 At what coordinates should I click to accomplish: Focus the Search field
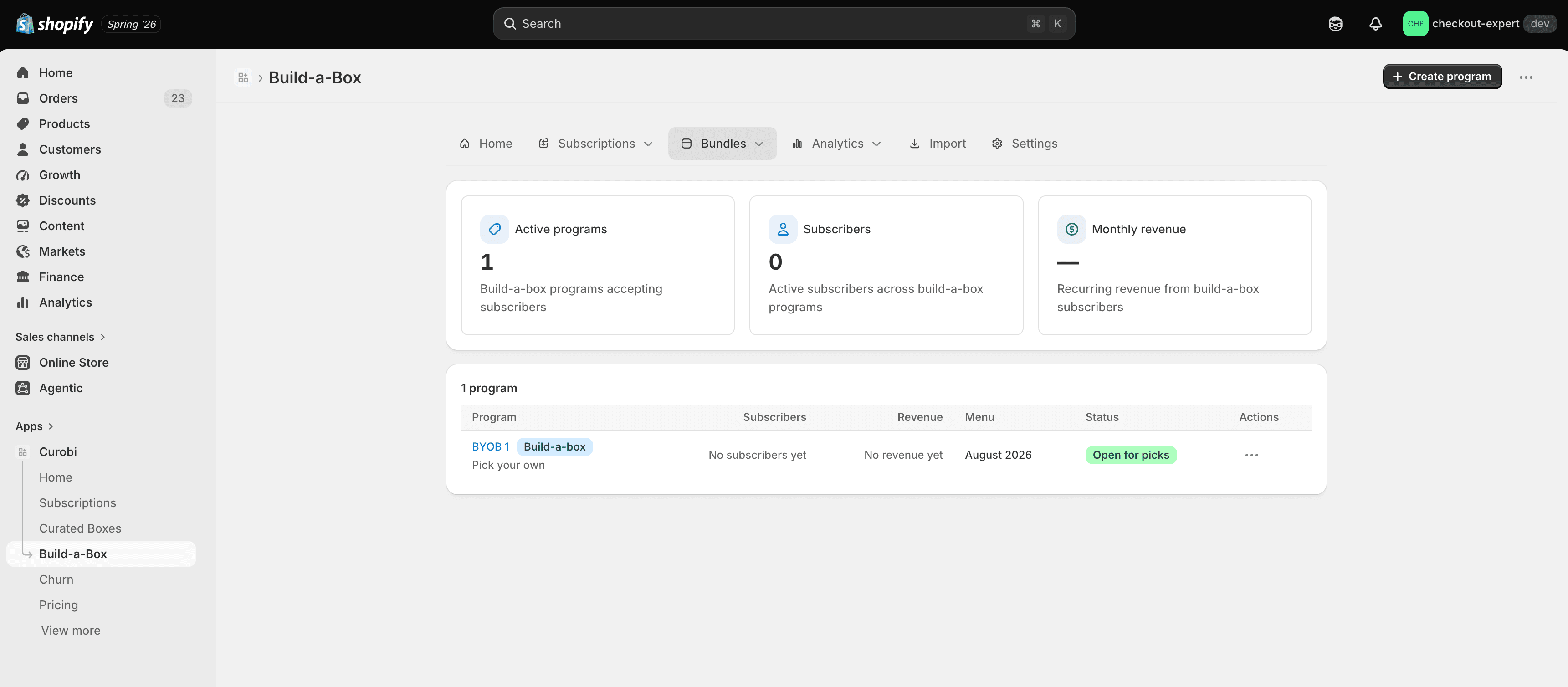pyautogui.click(x=784, y=24)
